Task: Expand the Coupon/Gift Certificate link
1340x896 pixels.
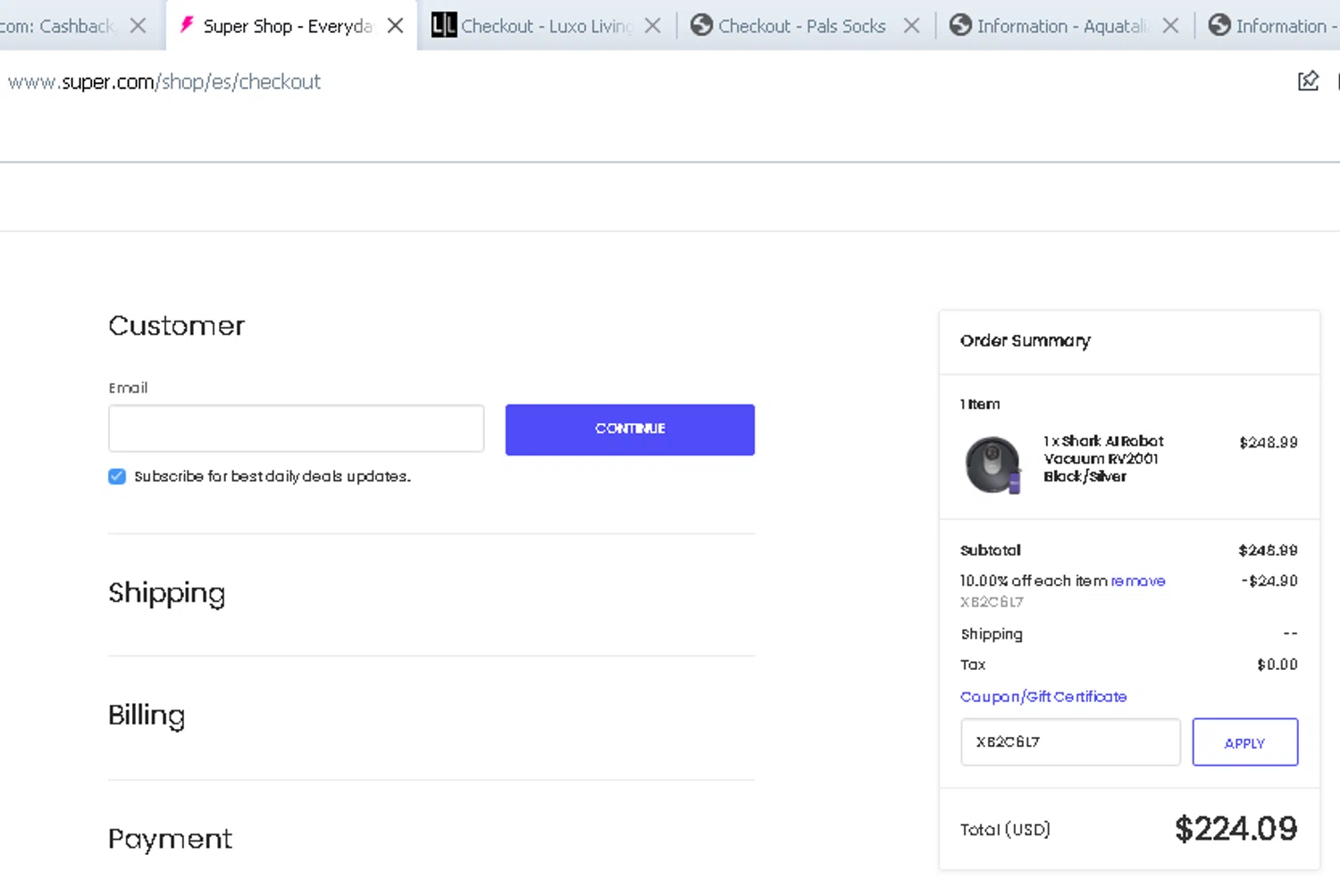Action: click(1043, 697)
